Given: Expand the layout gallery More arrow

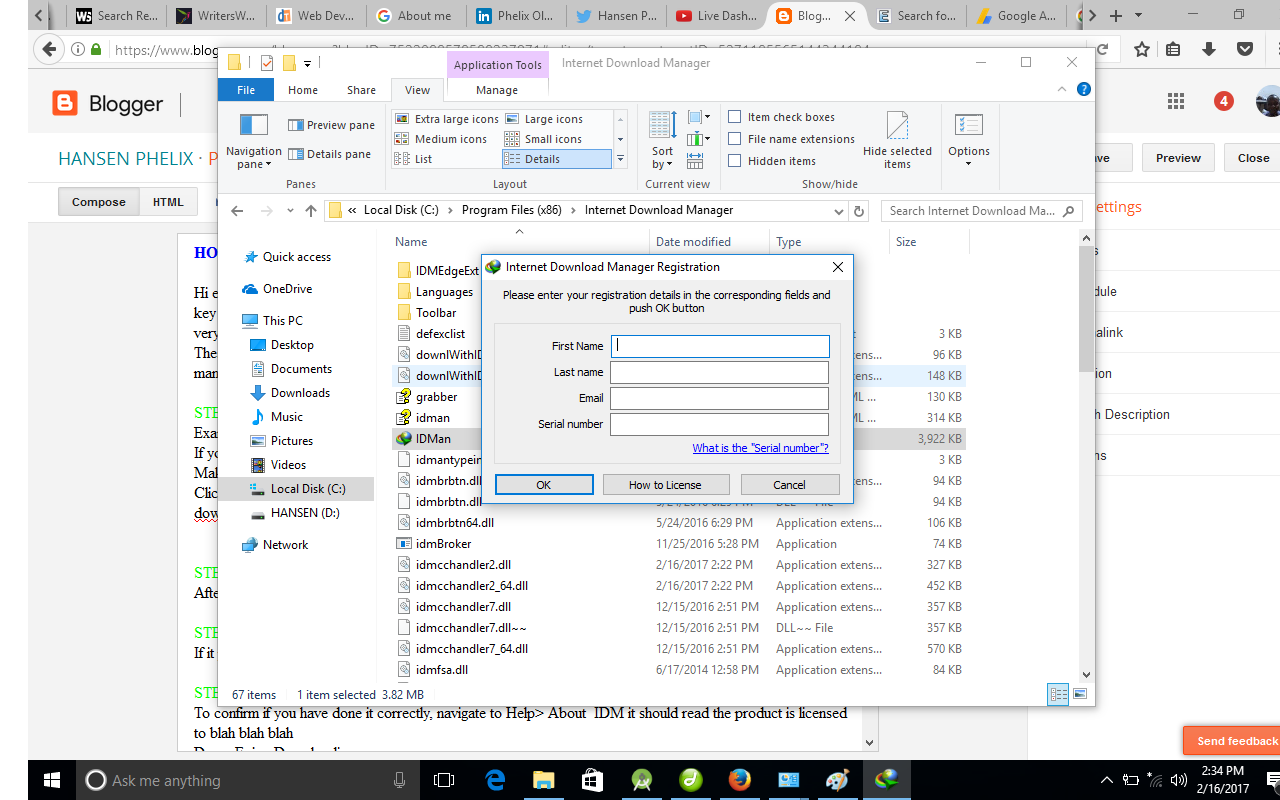Looking at the screenshot, I should click(620, 159).
